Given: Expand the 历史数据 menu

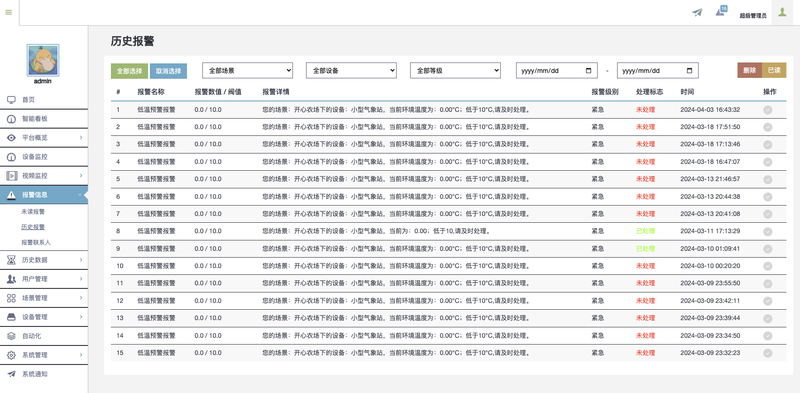Looking at the screenshot, I should click(44, 260).
